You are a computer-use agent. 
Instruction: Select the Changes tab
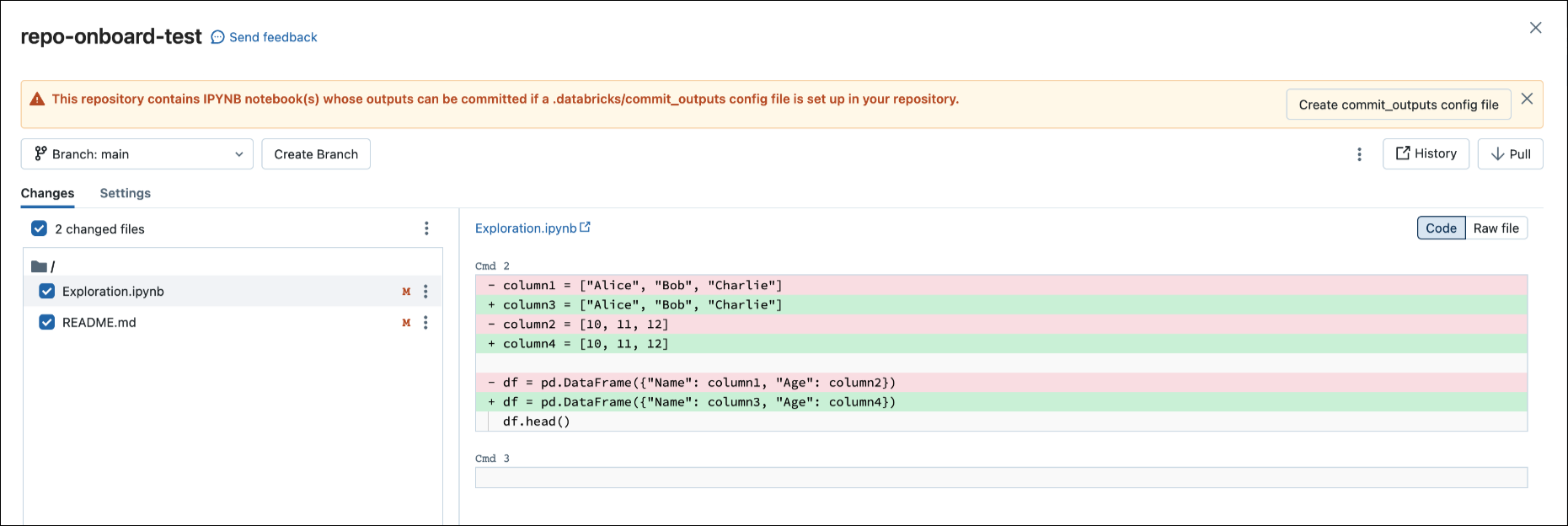click(x=47, y=193)
